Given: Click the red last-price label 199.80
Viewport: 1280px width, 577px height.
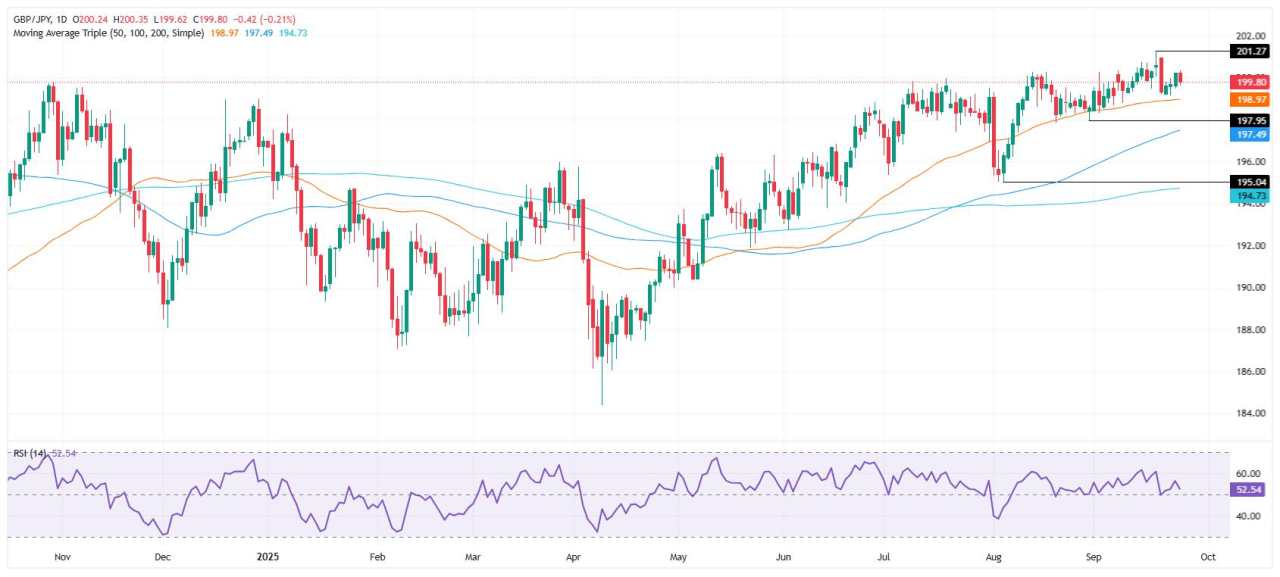Looking at the screenshot, I should tap(1248, 82).
